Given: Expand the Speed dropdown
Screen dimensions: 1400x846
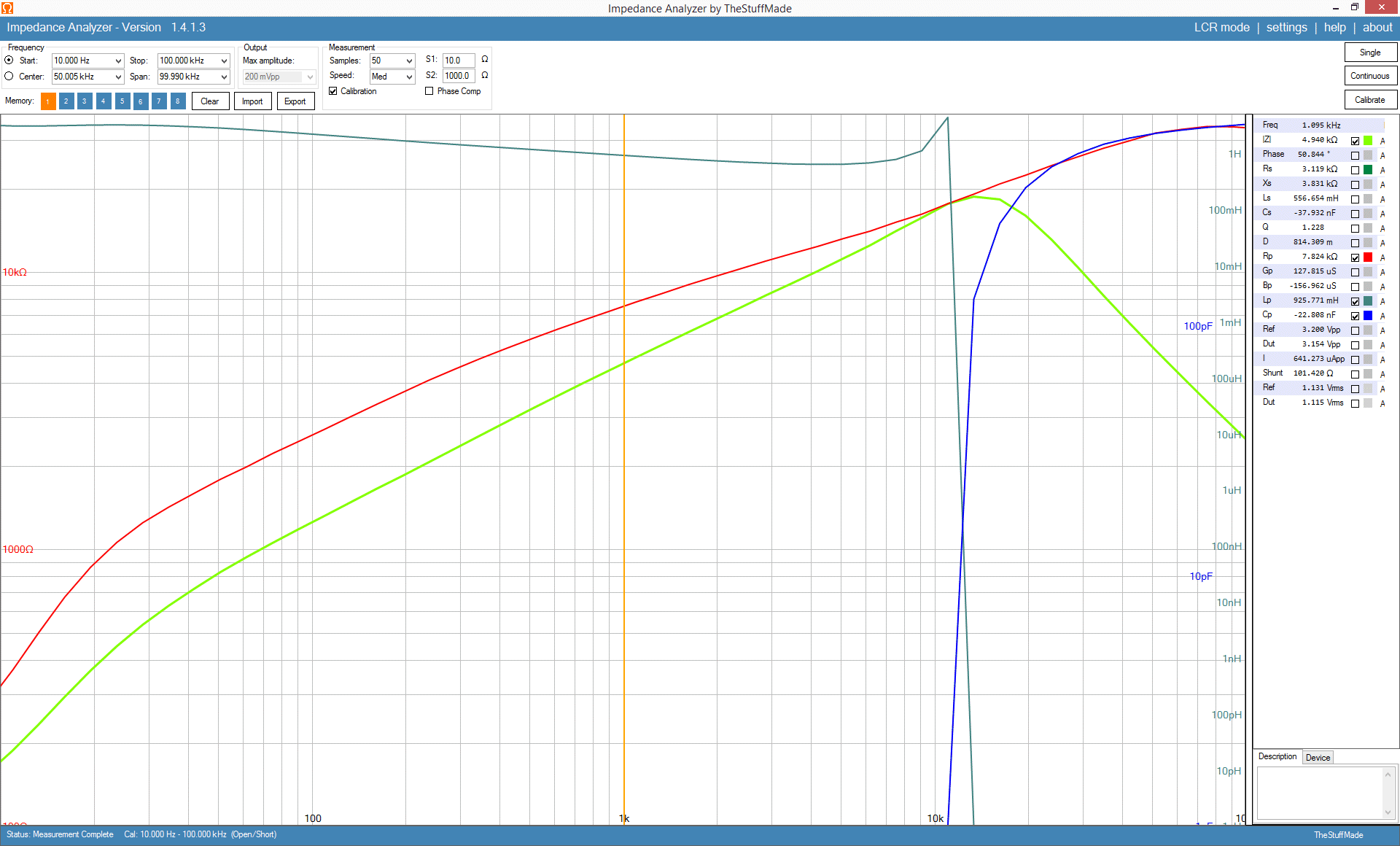Looking at the screenshot, I should pos(409,77).
